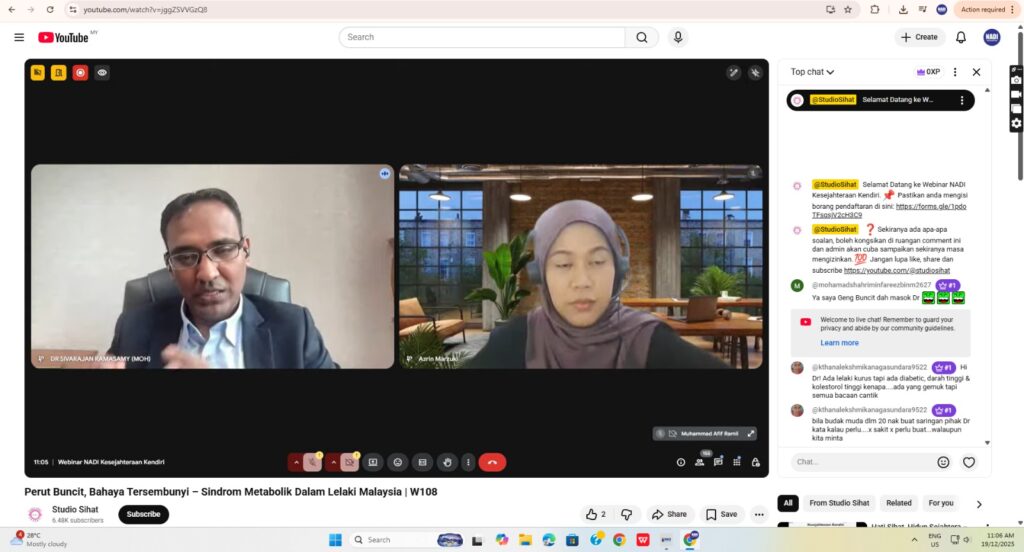The width and height of the screenshot is (1024, 552).
Task: Click the red recording indicator icon
Action: tap(80, 72)
